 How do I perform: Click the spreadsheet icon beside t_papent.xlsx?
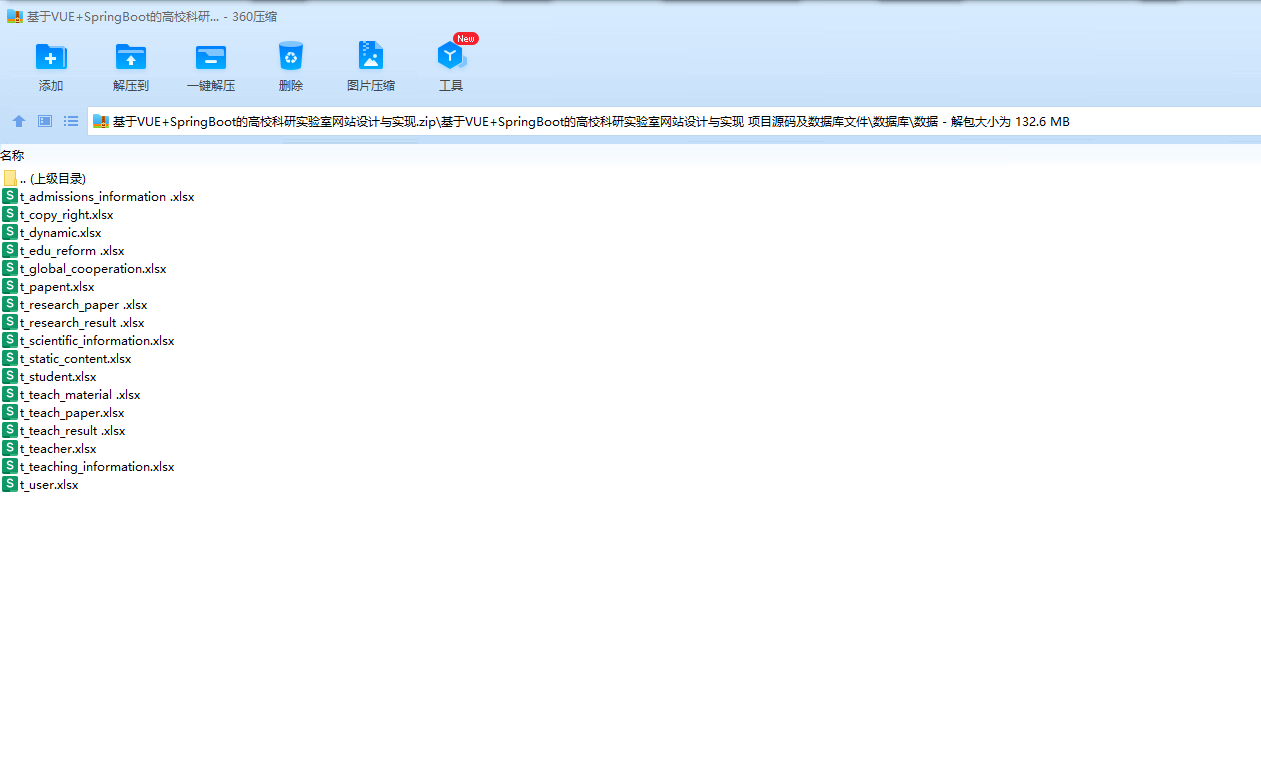(10, 287)
